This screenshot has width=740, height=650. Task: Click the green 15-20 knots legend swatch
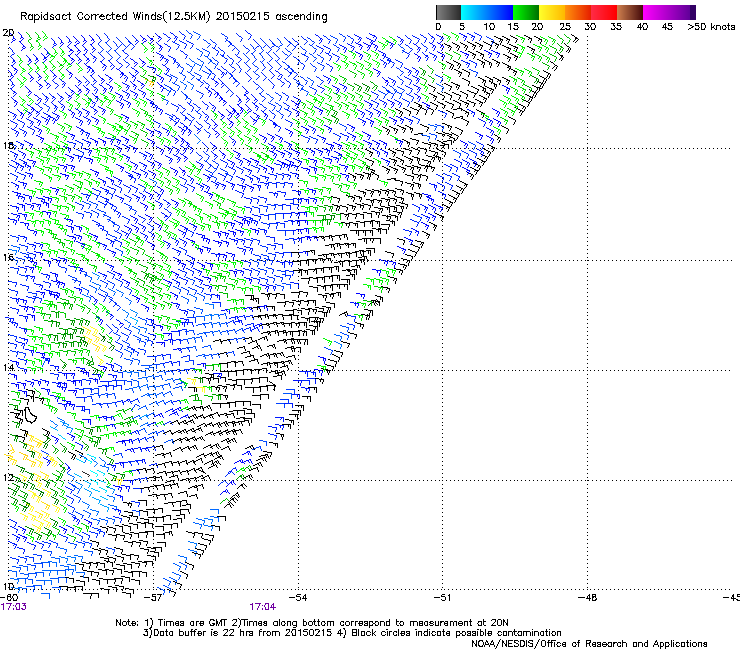coord(526,12)
